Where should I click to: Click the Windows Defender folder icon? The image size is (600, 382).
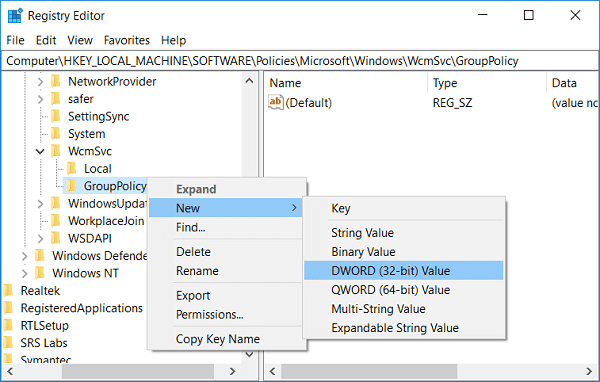pyautogui.click(x=40, y=255)
